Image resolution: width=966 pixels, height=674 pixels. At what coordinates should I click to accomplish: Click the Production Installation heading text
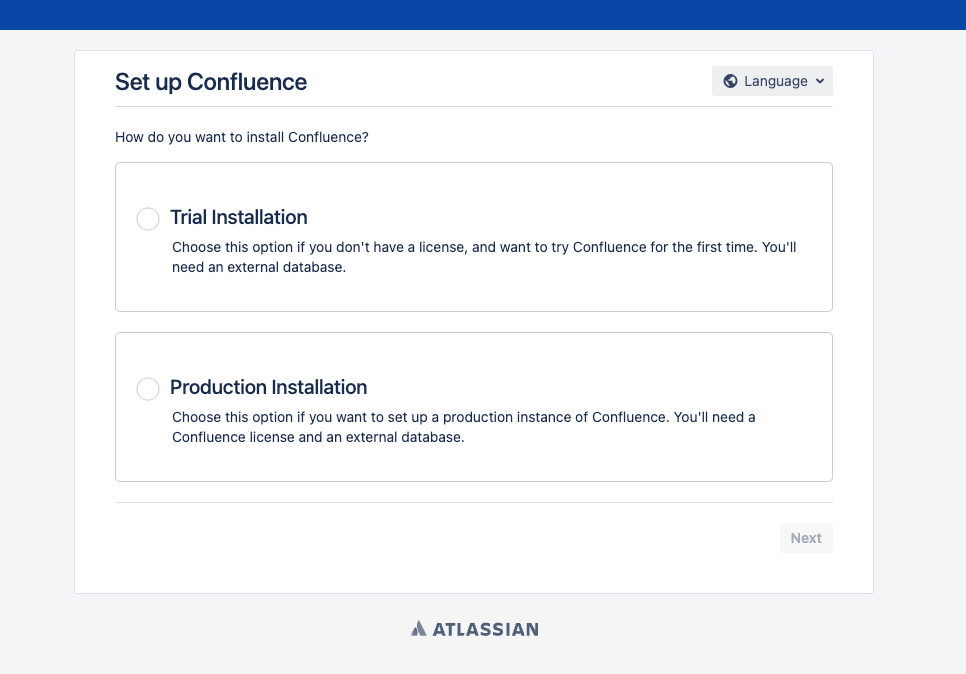(x=269, y=388)
